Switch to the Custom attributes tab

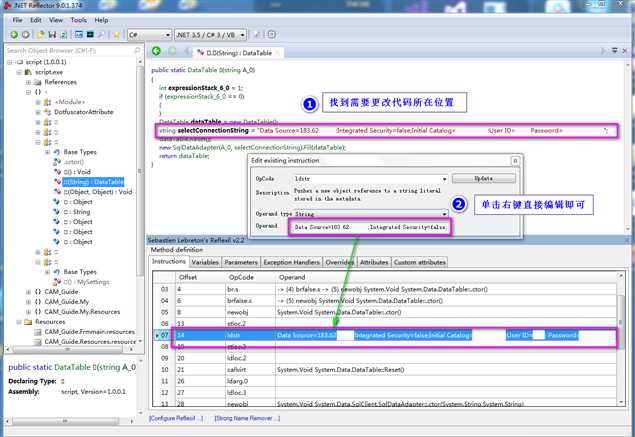420,262
